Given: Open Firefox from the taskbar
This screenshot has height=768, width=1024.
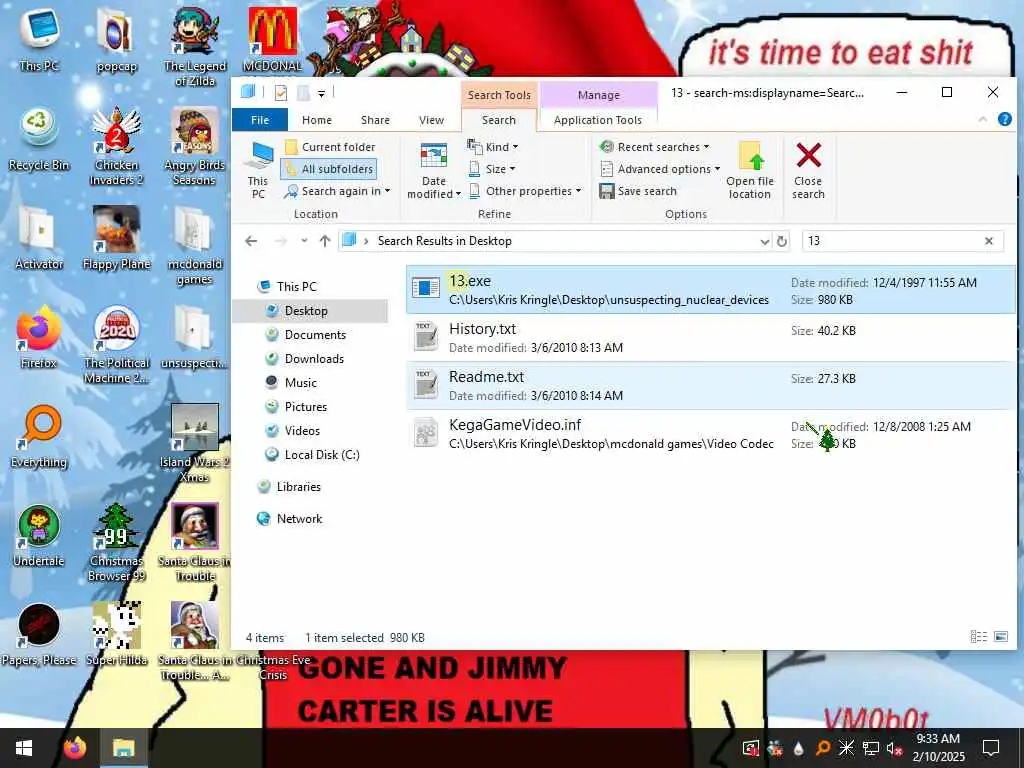Looking at the screenshot, I should [74, 748].
